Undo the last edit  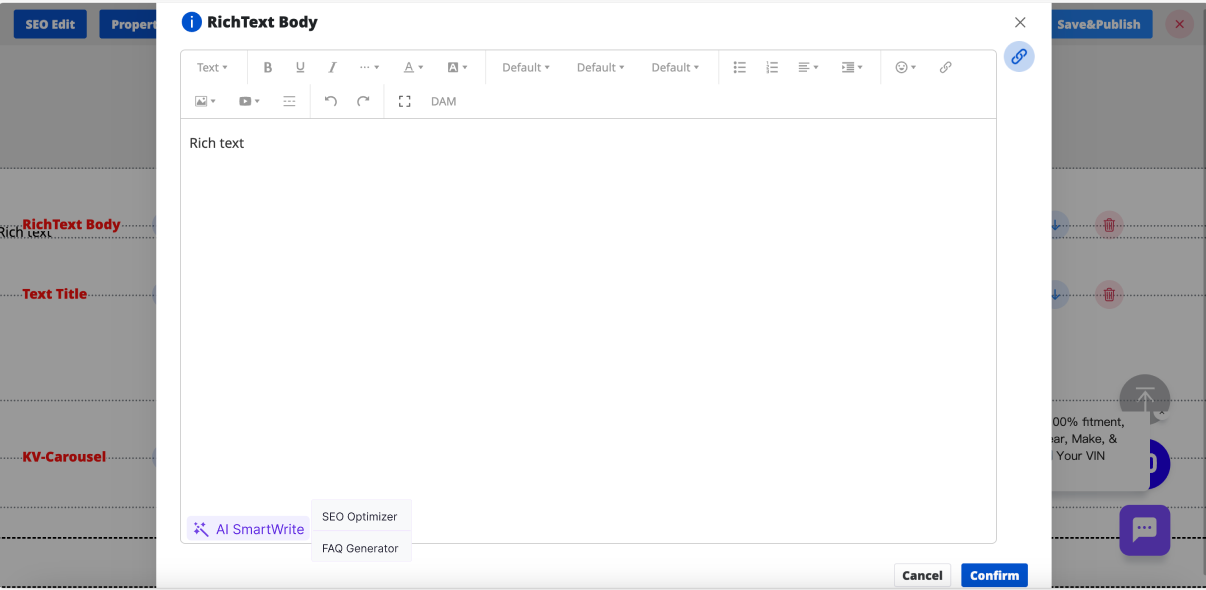point(331,102)
